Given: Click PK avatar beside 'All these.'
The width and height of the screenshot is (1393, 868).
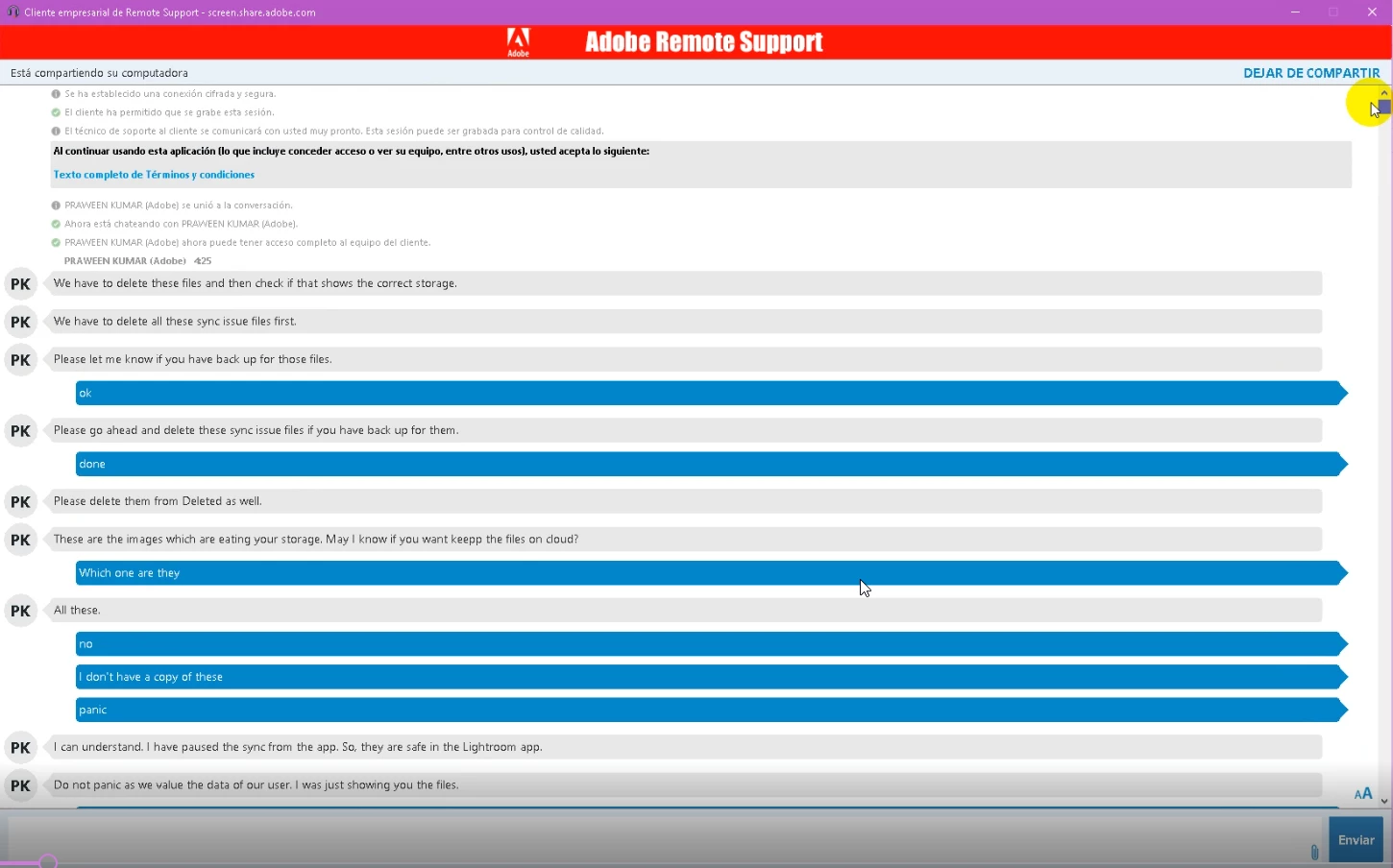Looking at the screenshot, I should (x=20, y=611).
